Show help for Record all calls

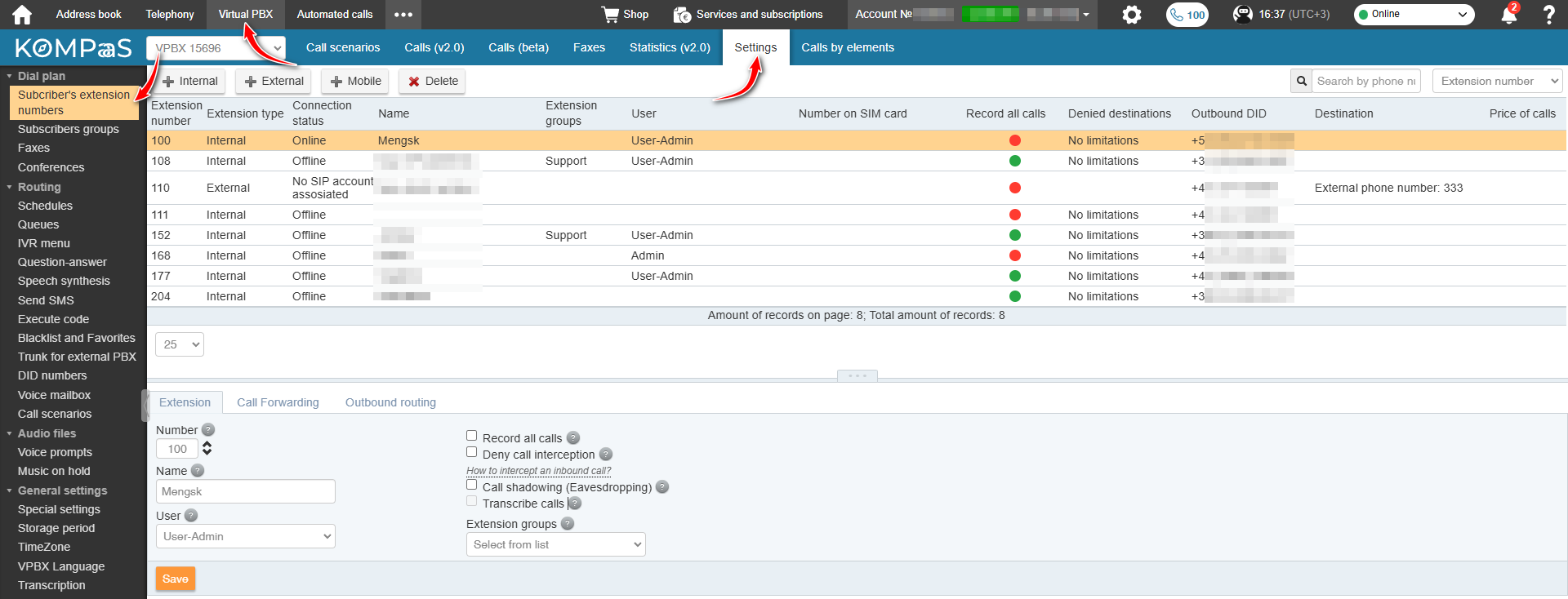(x=573, y=438)
